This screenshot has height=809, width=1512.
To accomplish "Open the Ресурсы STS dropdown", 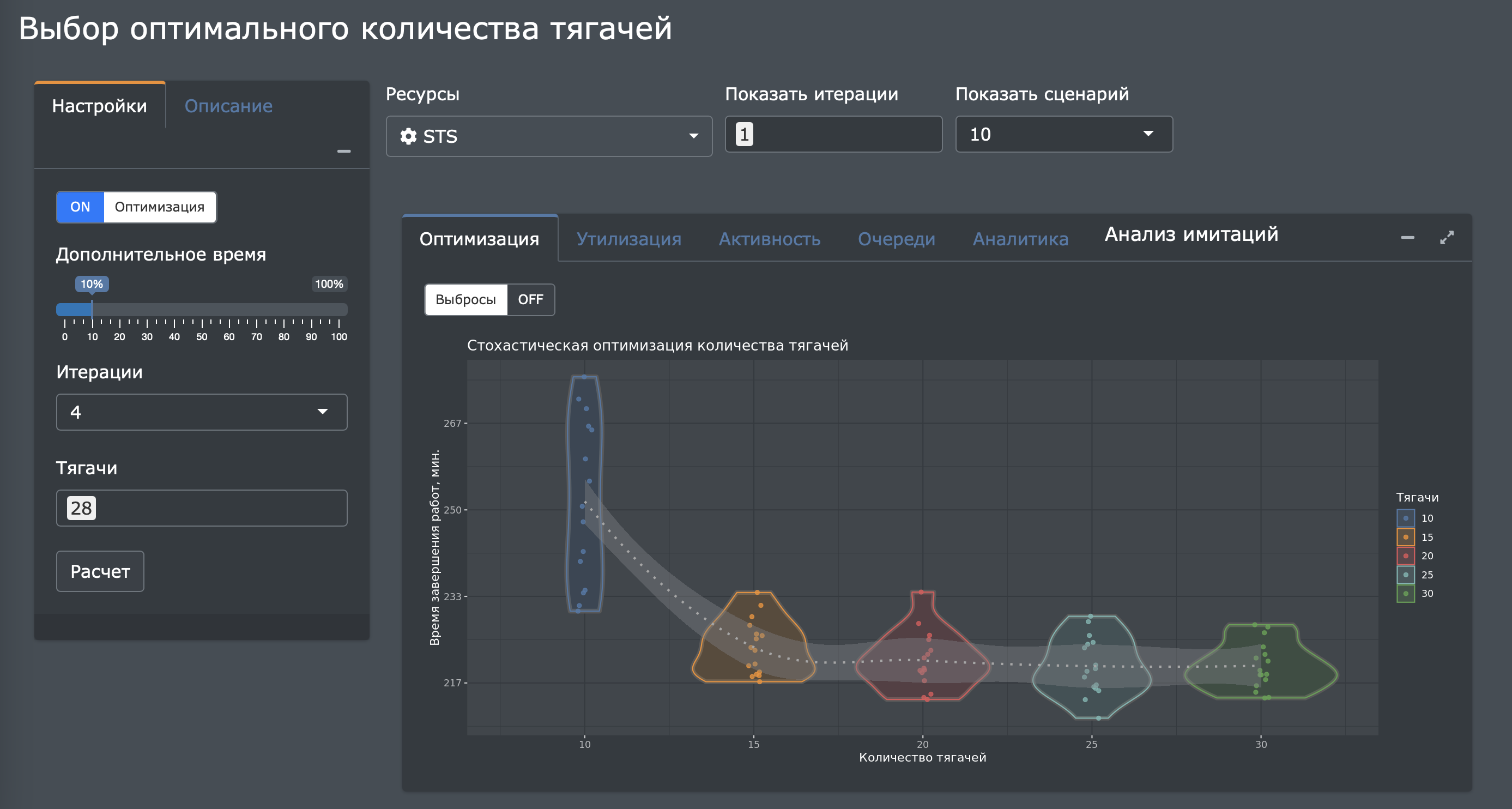I will [548, 136].
